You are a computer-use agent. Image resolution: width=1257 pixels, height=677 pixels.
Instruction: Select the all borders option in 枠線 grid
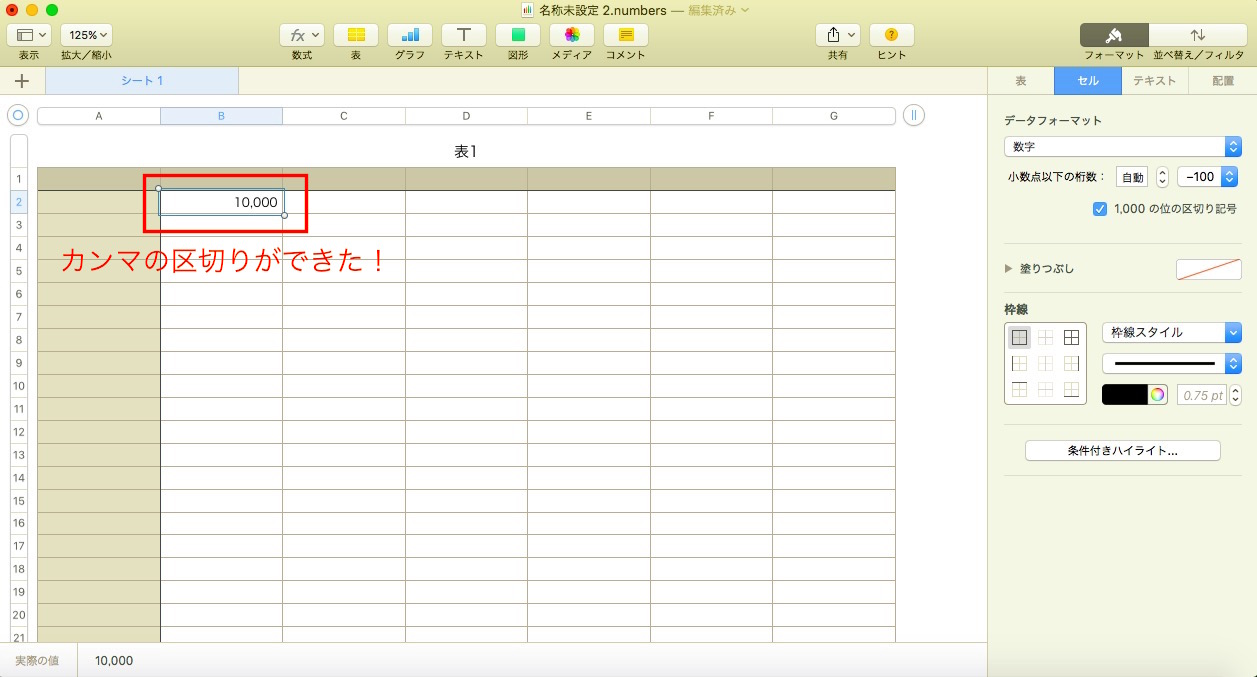[1071, 338]
